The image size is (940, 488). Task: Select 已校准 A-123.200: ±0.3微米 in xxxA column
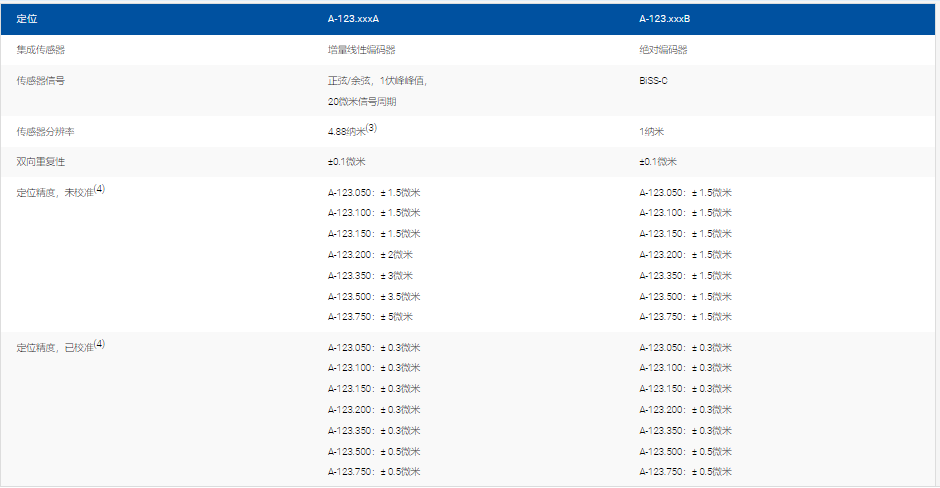pos(373,409)
